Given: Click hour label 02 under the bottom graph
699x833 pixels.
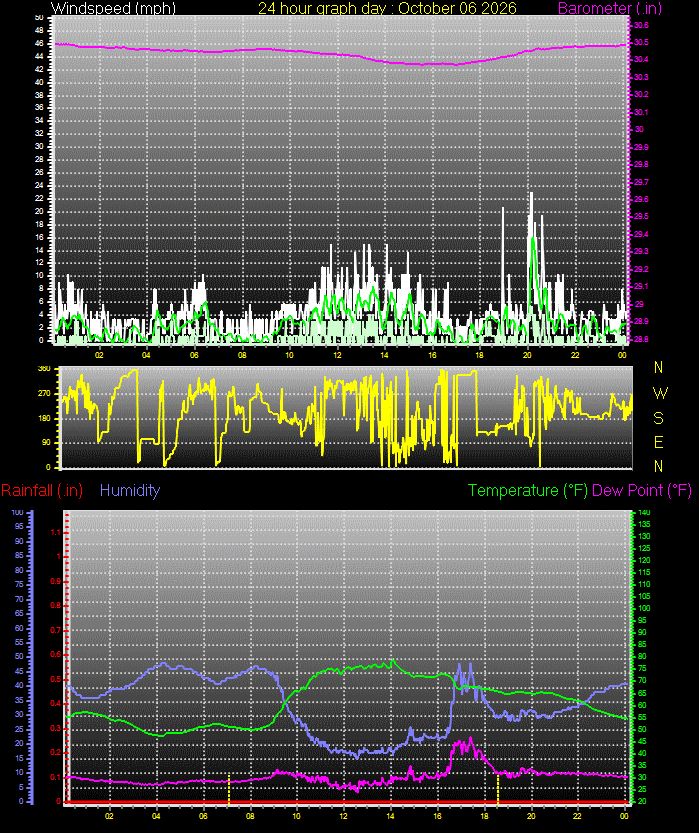Looking at the screenshot, I should point(109,815).
